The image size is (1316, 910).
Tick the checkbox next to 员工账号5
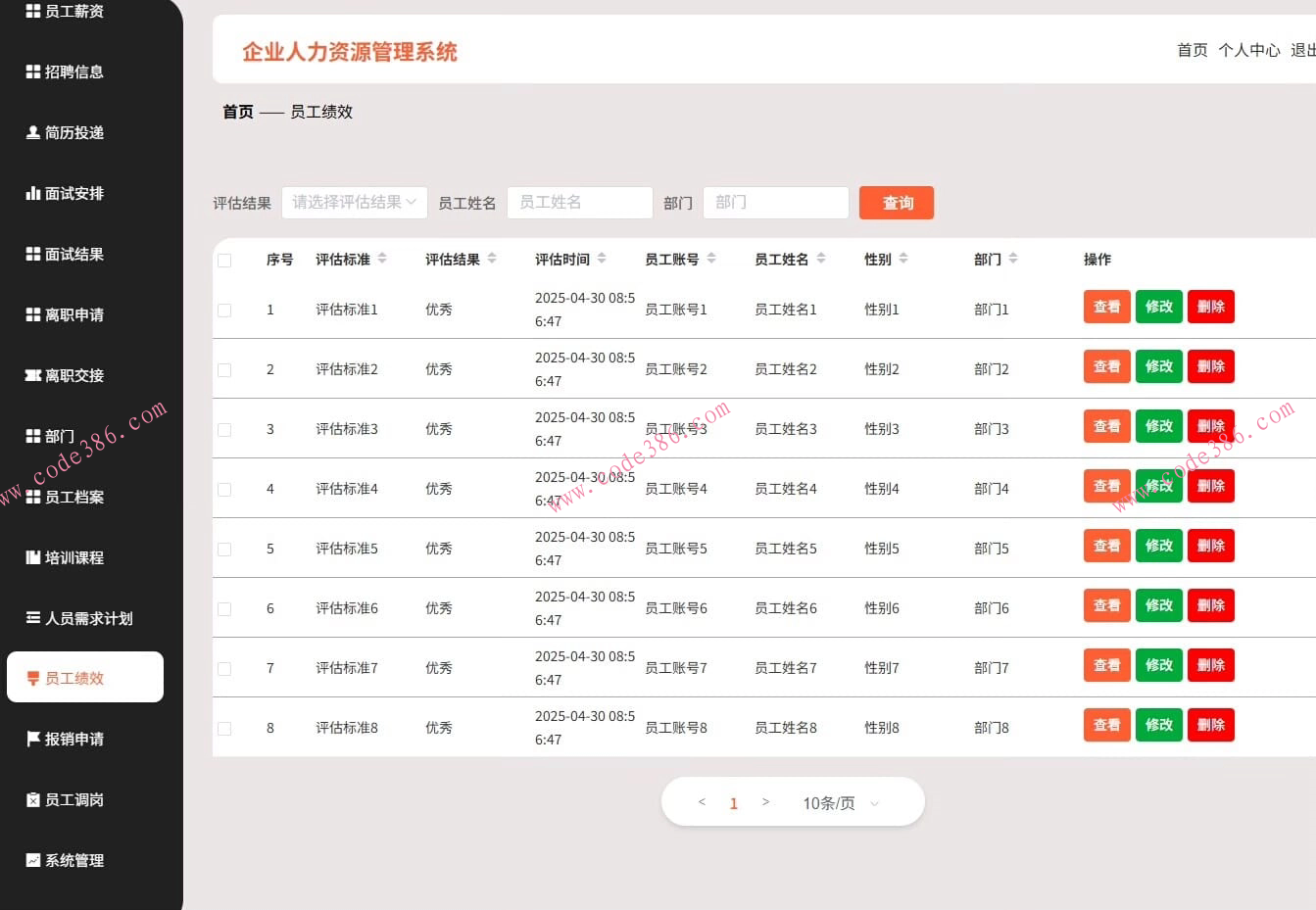[224, 549]
